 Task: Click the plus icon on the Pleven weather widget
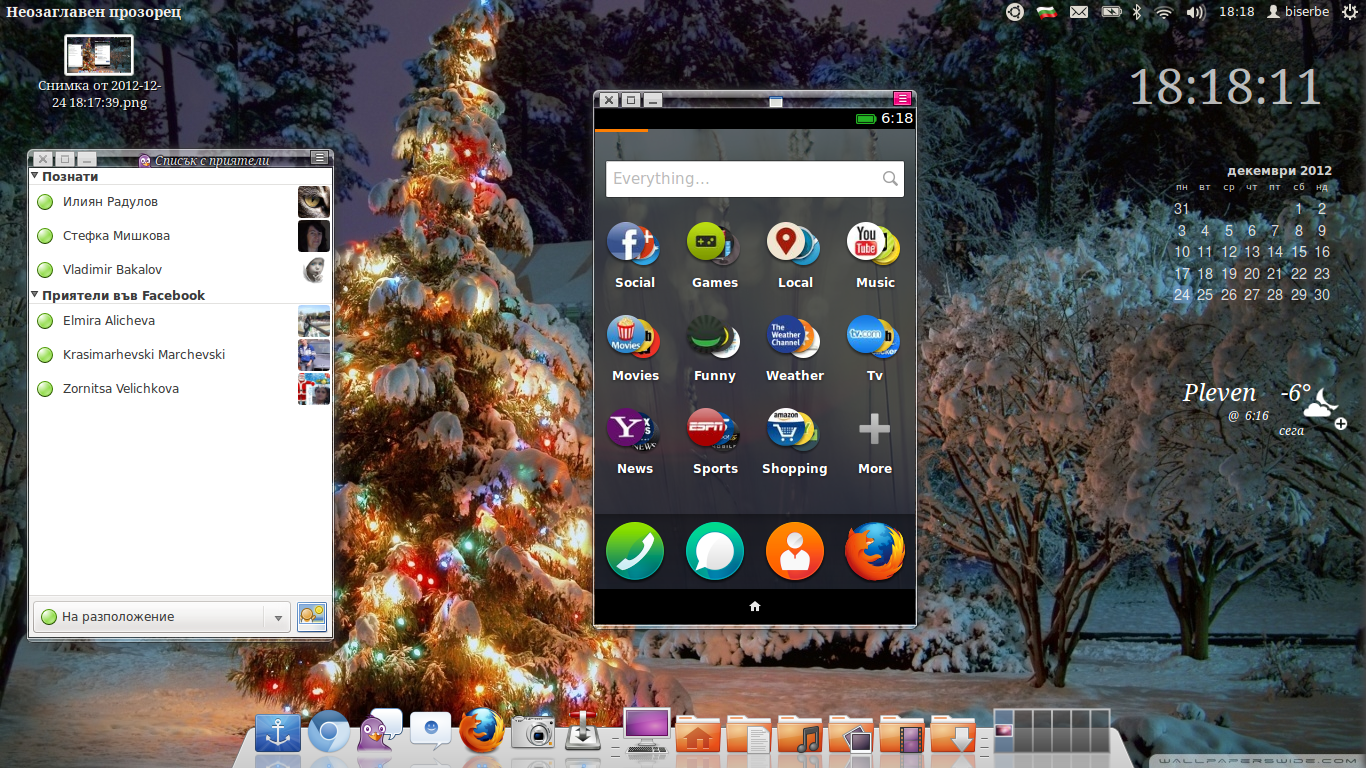(x=1341, y=424)
